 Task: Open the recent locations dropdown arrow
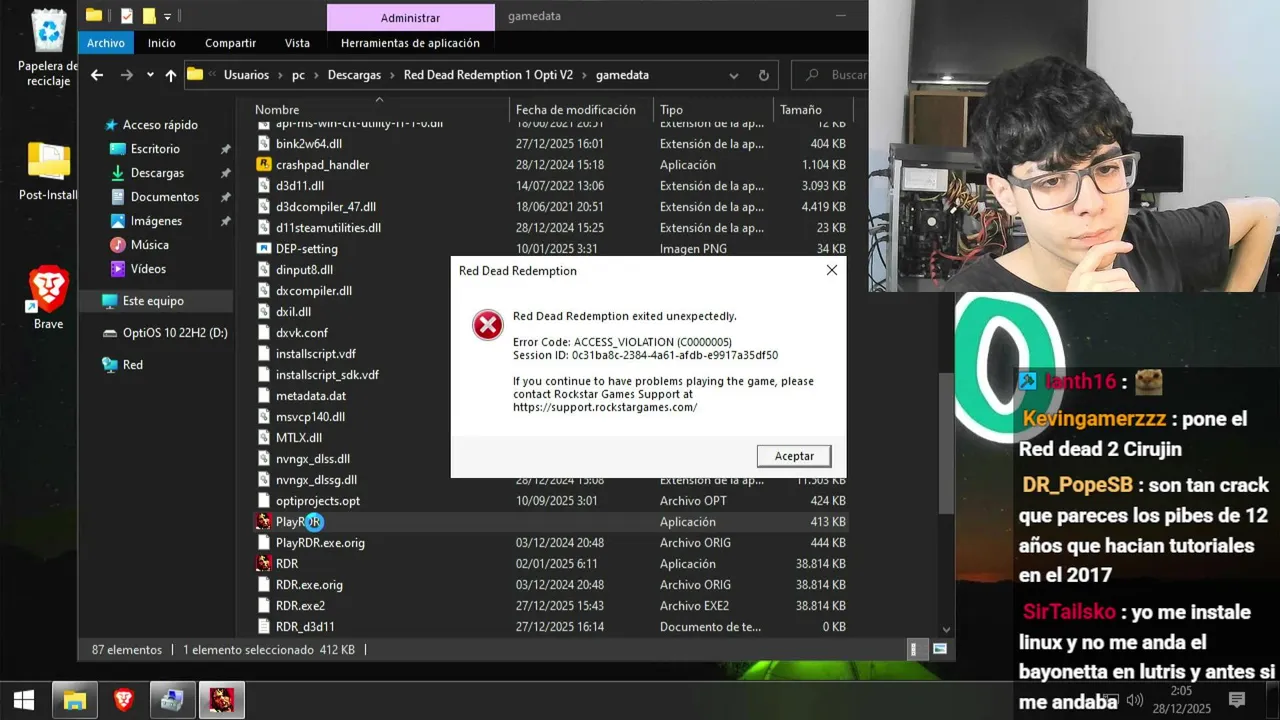tap(150, 75)
